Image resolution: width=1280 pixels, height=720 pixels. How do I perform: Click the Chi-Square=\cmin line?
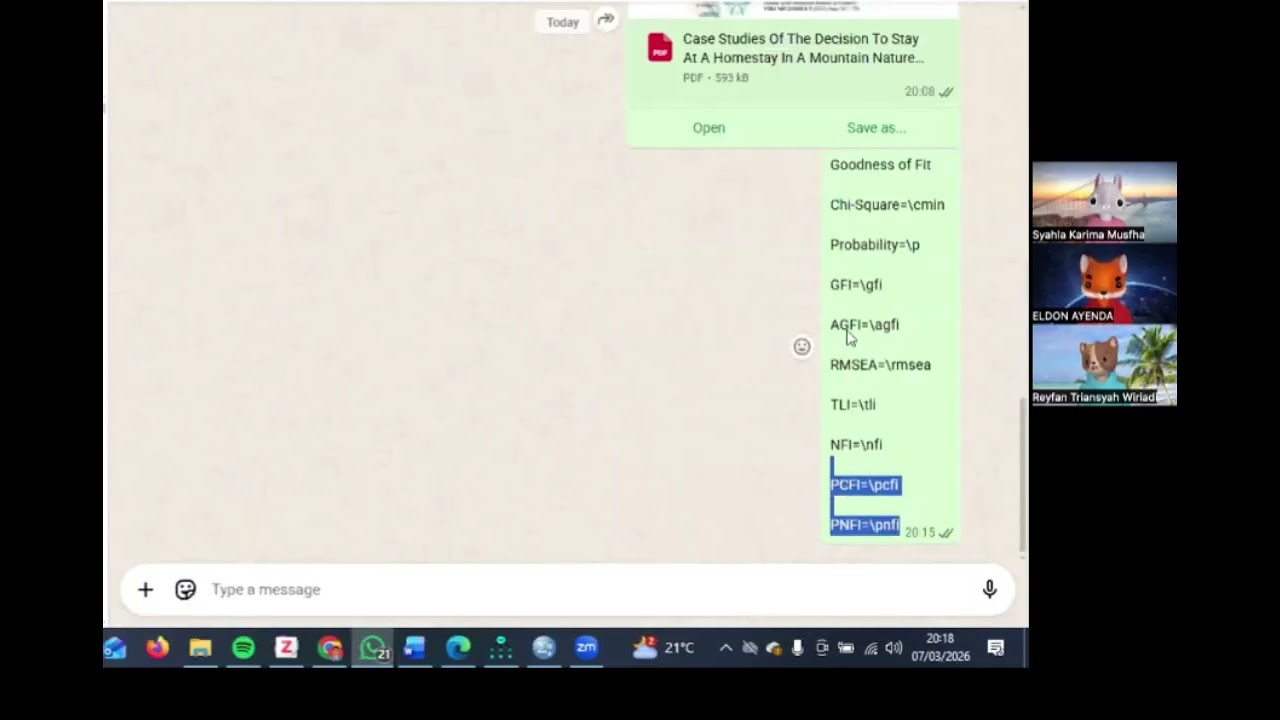coord(887,205)
